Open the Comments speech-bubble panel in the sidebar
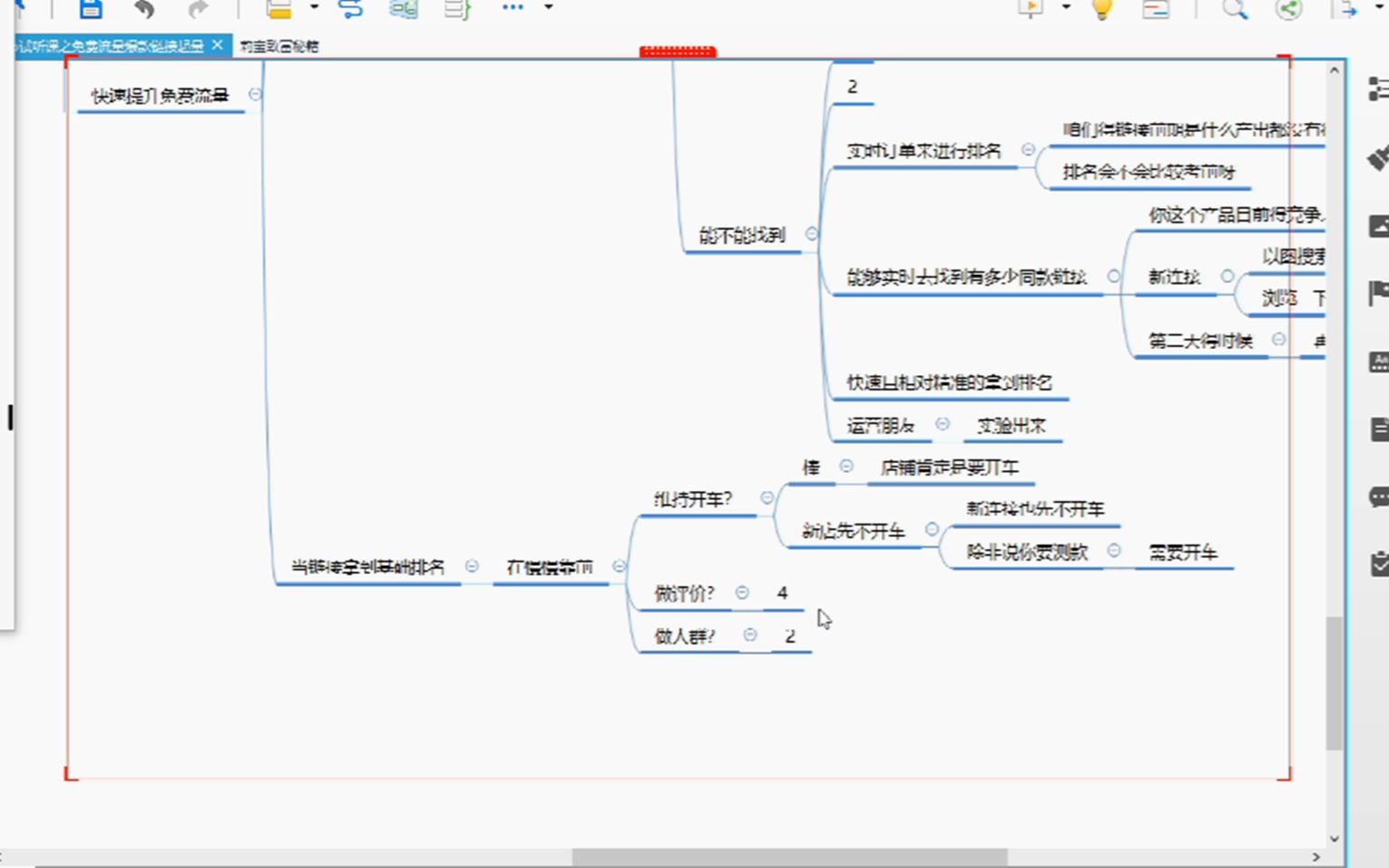 pos(1378,496)
